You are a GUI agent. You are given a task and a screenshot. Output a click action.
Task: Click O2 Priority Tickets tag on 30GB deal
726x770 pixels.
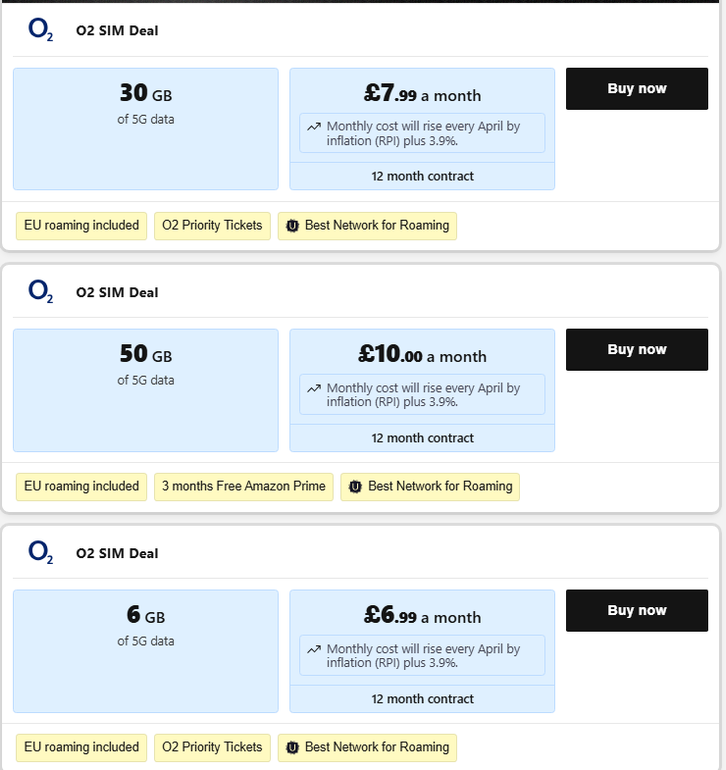pyautogui.click(x=212, y=226)
